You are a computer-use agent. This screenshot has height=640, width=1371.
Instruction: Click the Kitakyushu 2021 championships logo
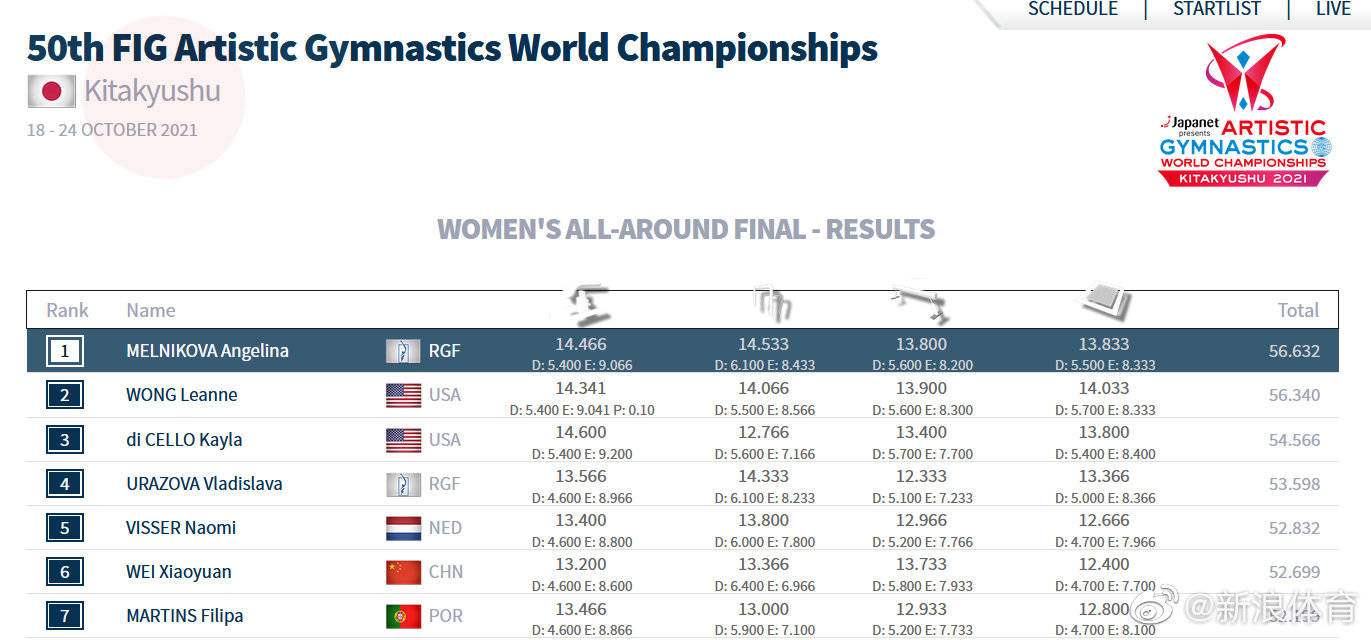coord(1243,110)
